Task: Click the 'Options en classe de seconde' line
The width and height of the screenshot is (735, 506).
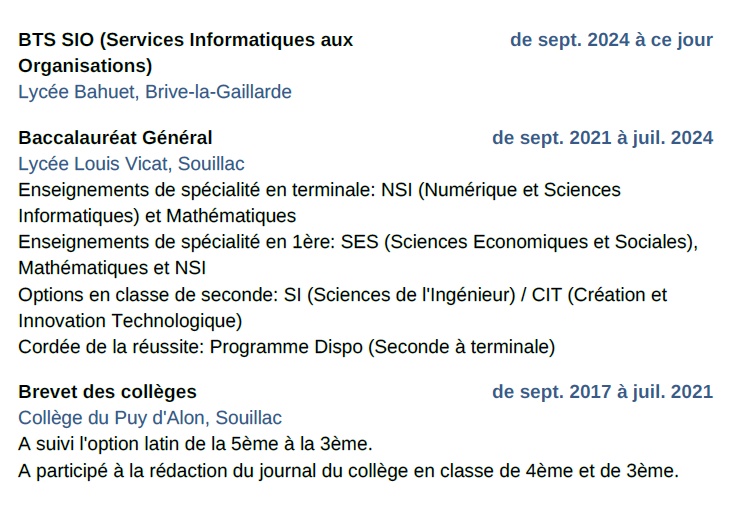Action: point(343,295)
